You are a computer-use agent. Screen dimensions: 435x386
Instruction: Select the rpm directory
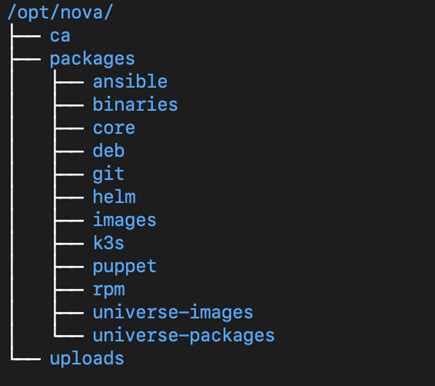109,290
